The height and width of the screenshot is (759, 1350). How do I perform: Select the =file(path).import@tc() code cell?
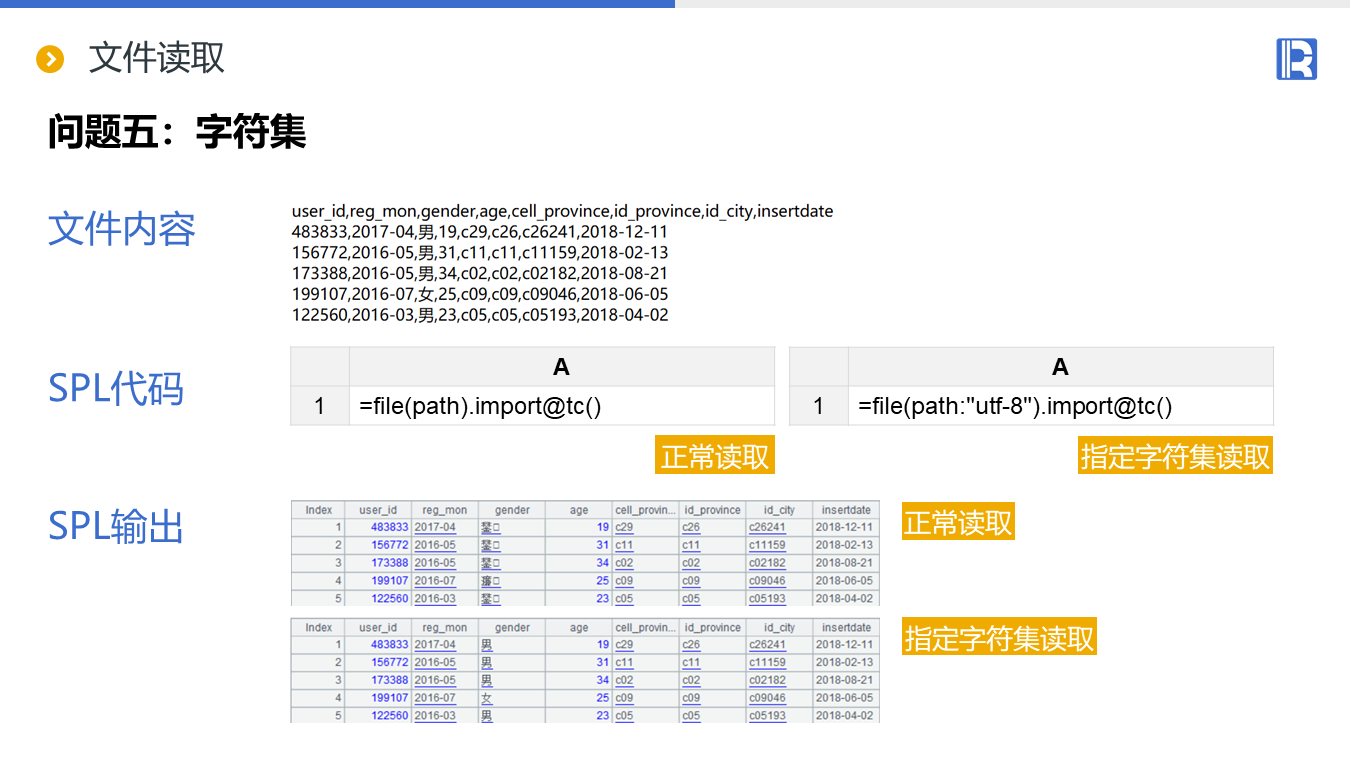(561, 406)
